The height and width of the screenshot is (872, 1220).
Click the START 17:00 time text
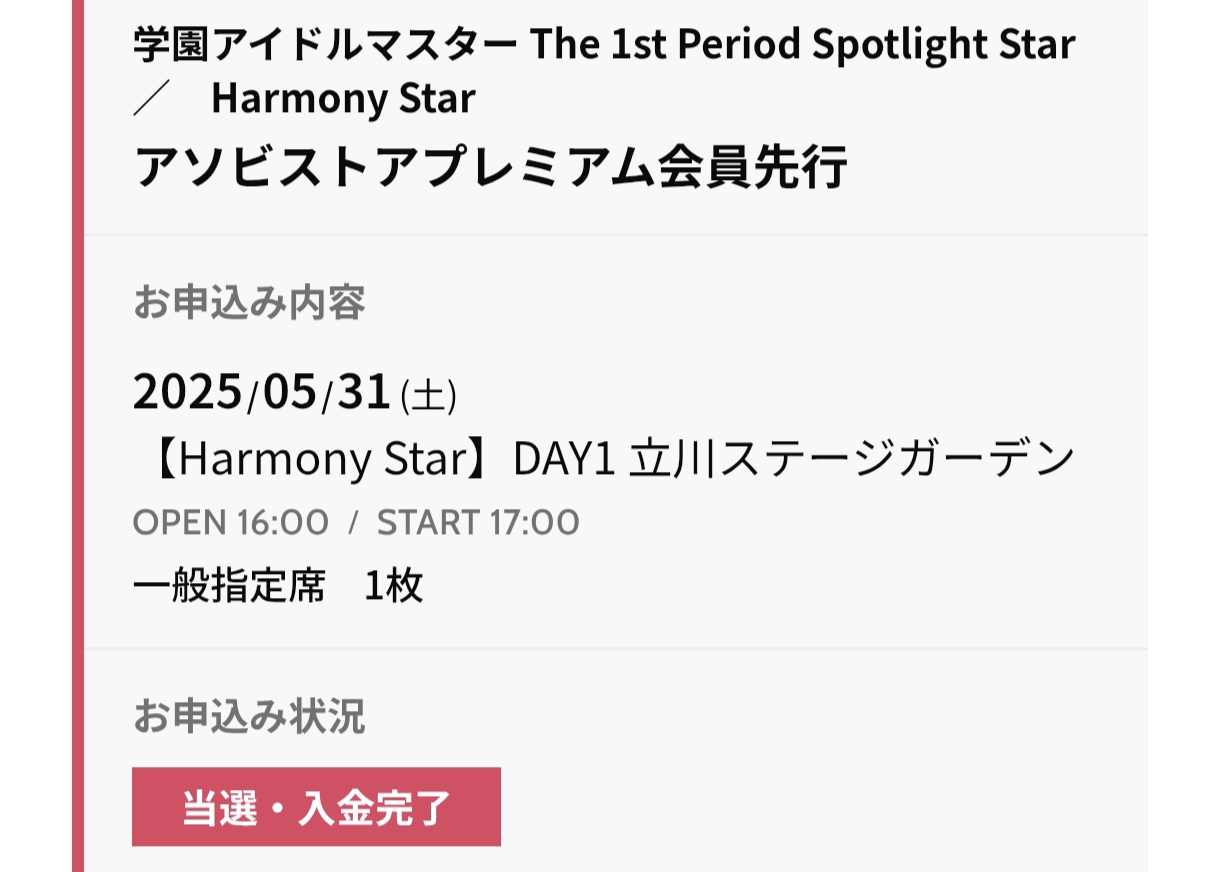[478, 523]
